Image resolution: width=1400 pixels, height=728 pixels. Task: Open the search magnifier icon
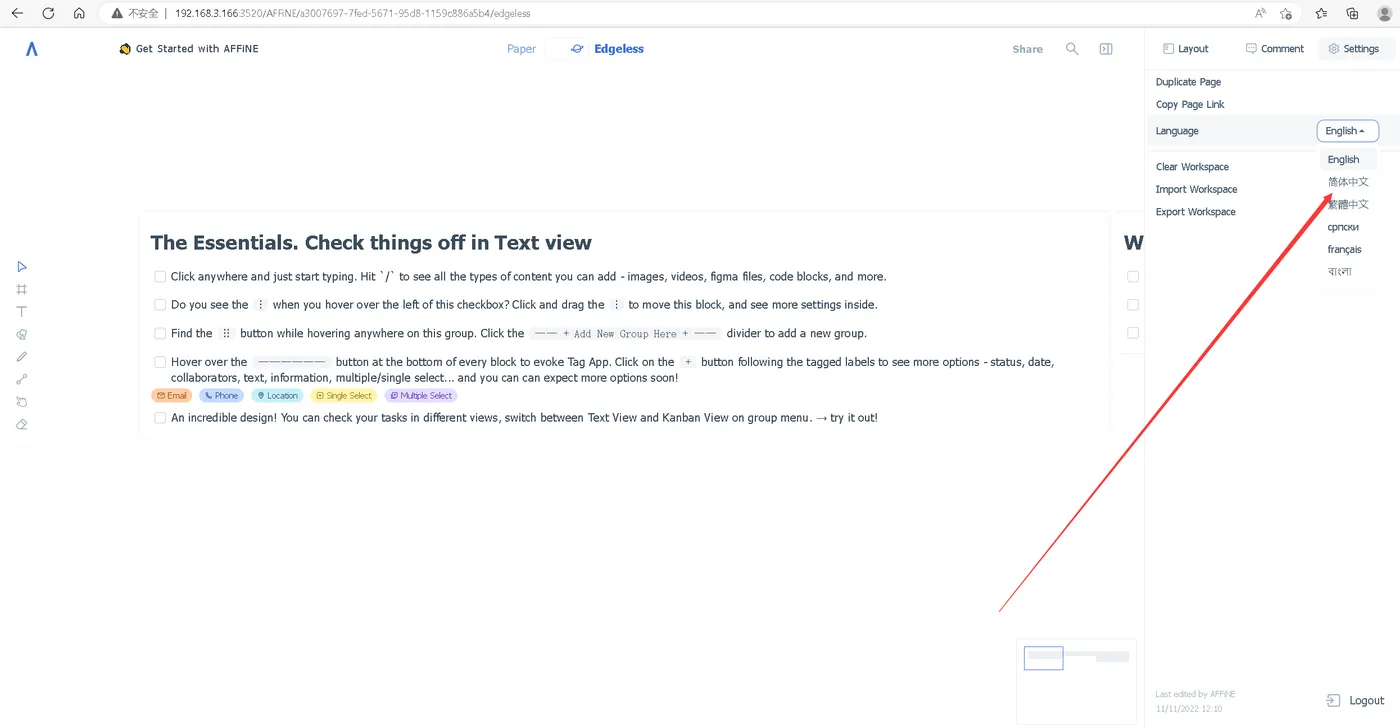click(1072, 49)
